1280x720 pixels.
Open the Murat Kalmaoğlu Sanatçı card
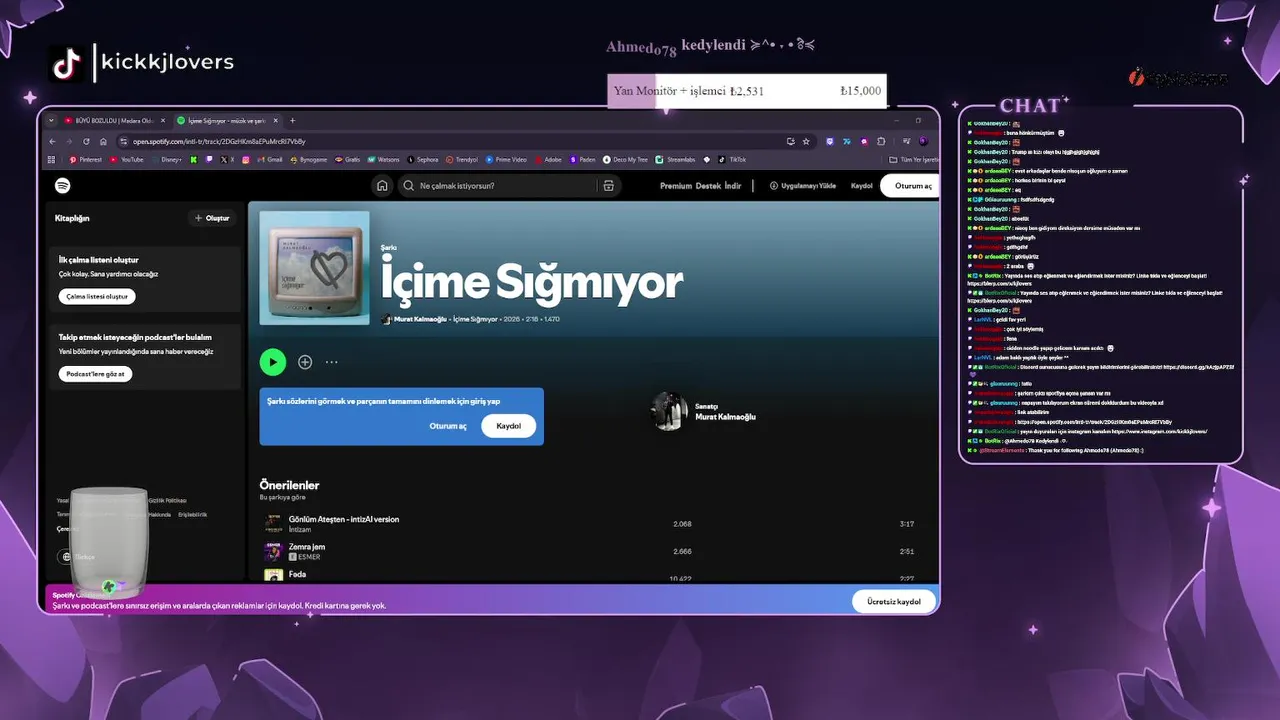point(704,411)
